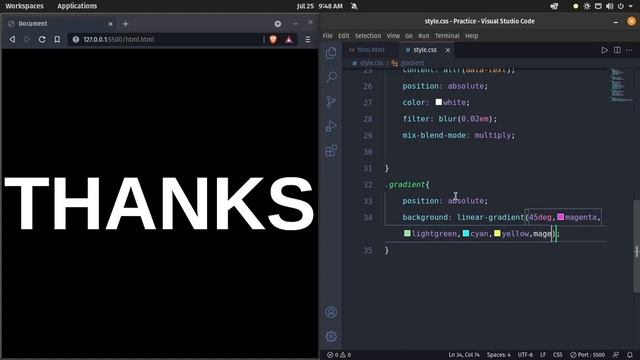The height and width of the screenshot is (360, 640).
Task: Reload the browser page
Action: point(42,39)
